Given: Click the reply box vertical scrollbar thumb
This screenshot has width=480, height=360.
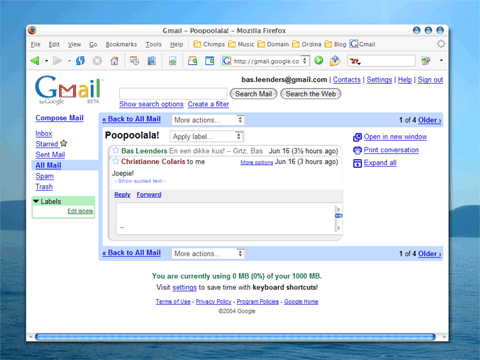Looking at the screenshot, I should click(338, 216).
